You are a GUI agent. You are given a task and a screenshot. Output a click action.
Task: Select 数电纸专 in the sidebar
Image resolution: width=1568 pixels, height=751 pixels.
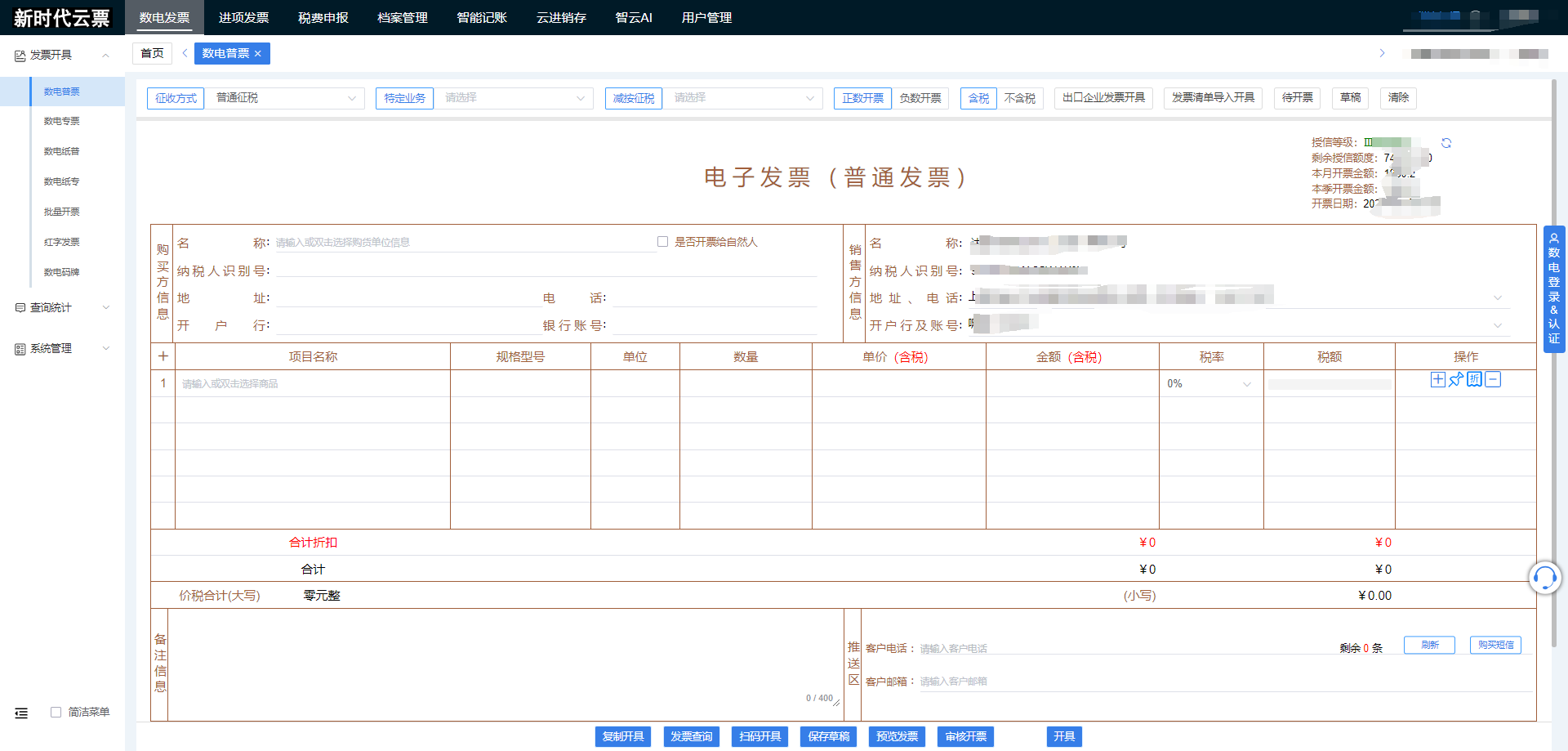(x=62, y=181)
